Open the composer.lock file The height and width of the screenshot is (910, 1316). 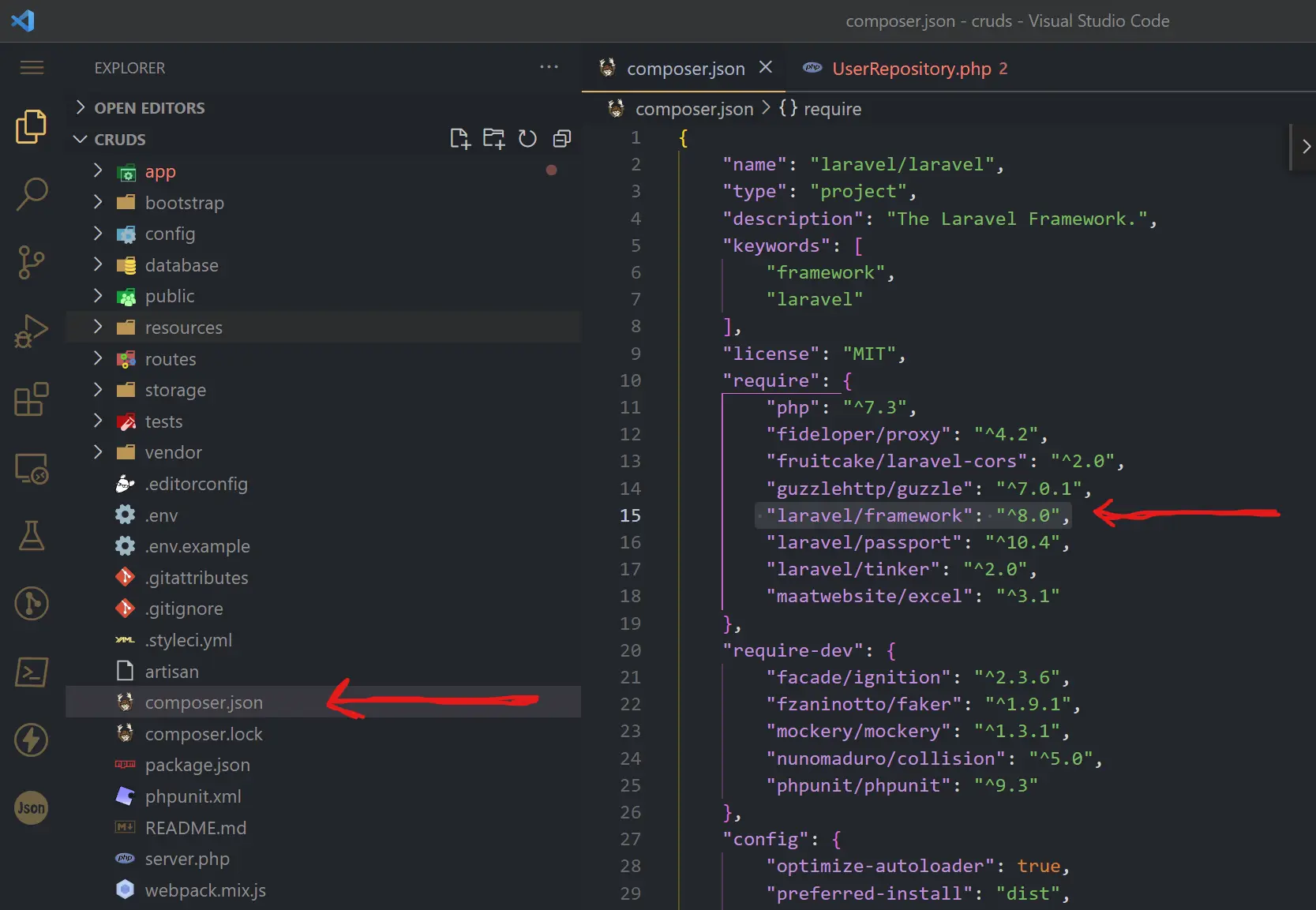[323, 734]
